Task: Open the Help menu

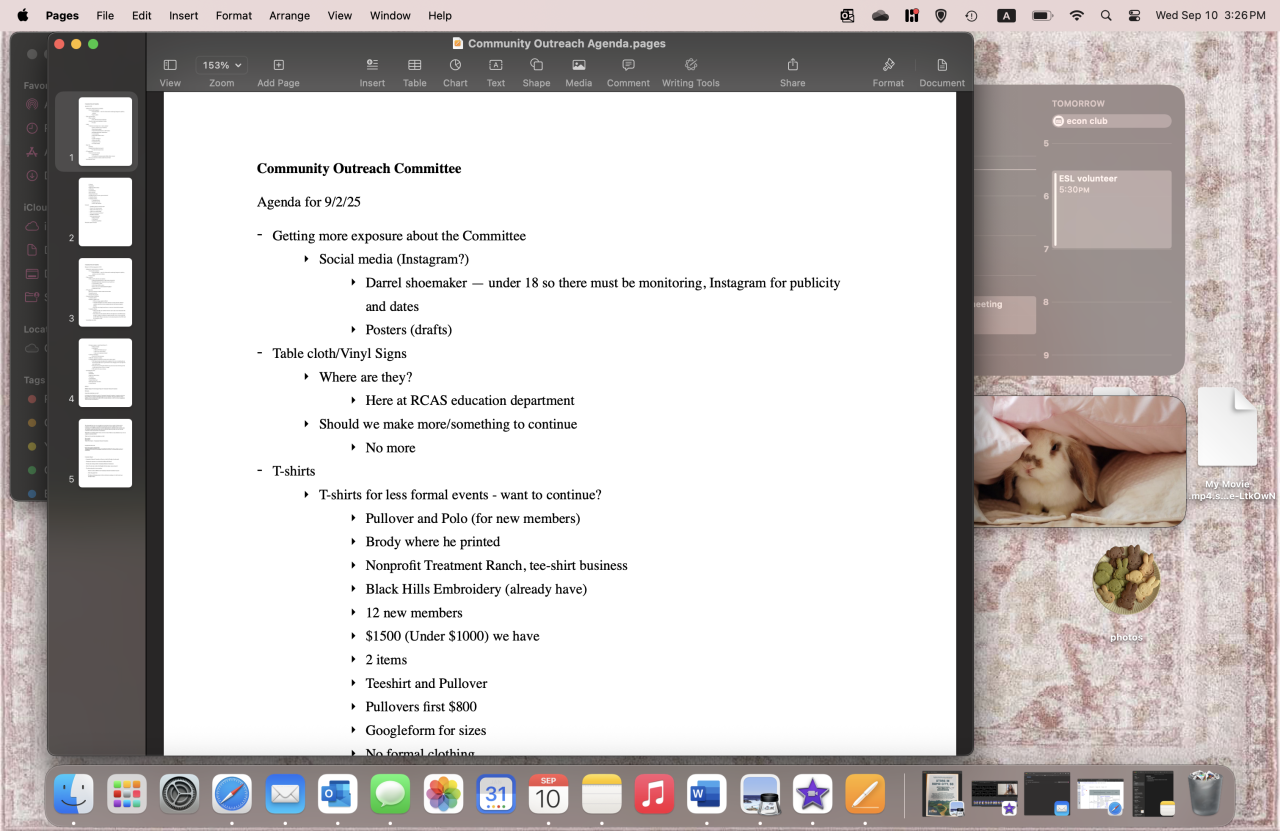Action: coord(440,15)
